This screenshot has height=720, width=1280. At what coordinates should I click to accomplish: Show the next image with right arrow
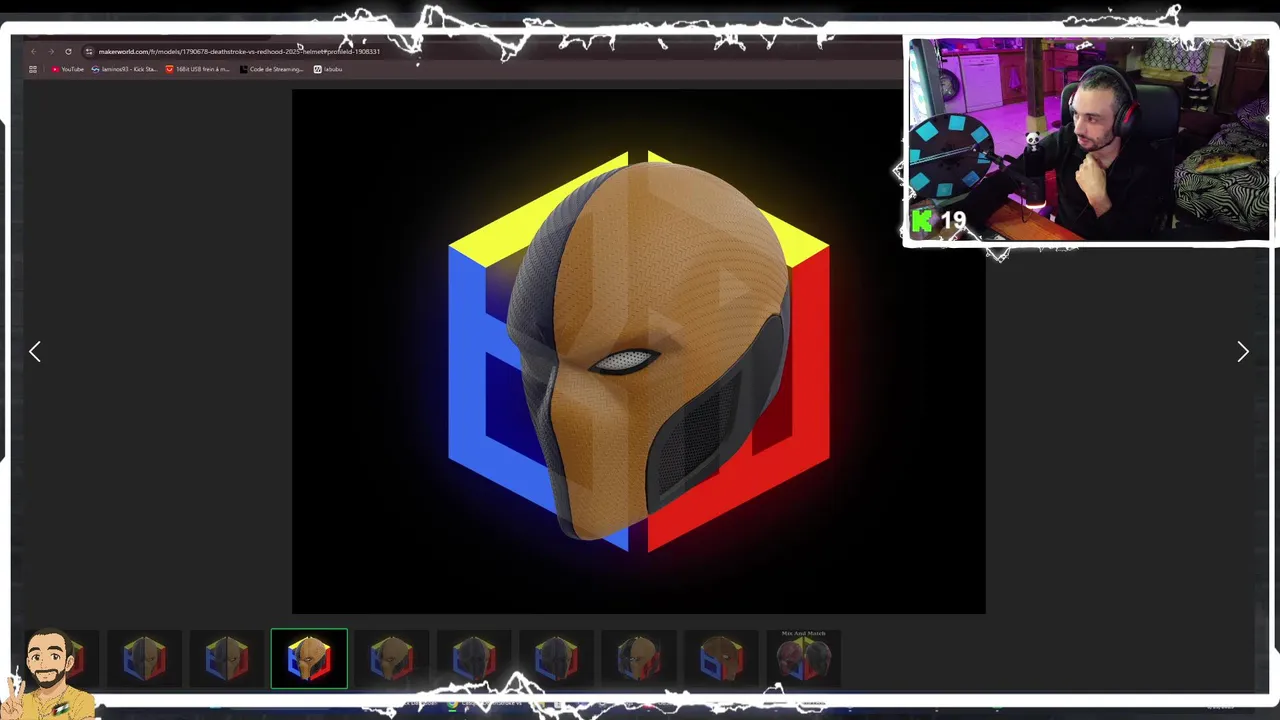(x=1243, y=351)
